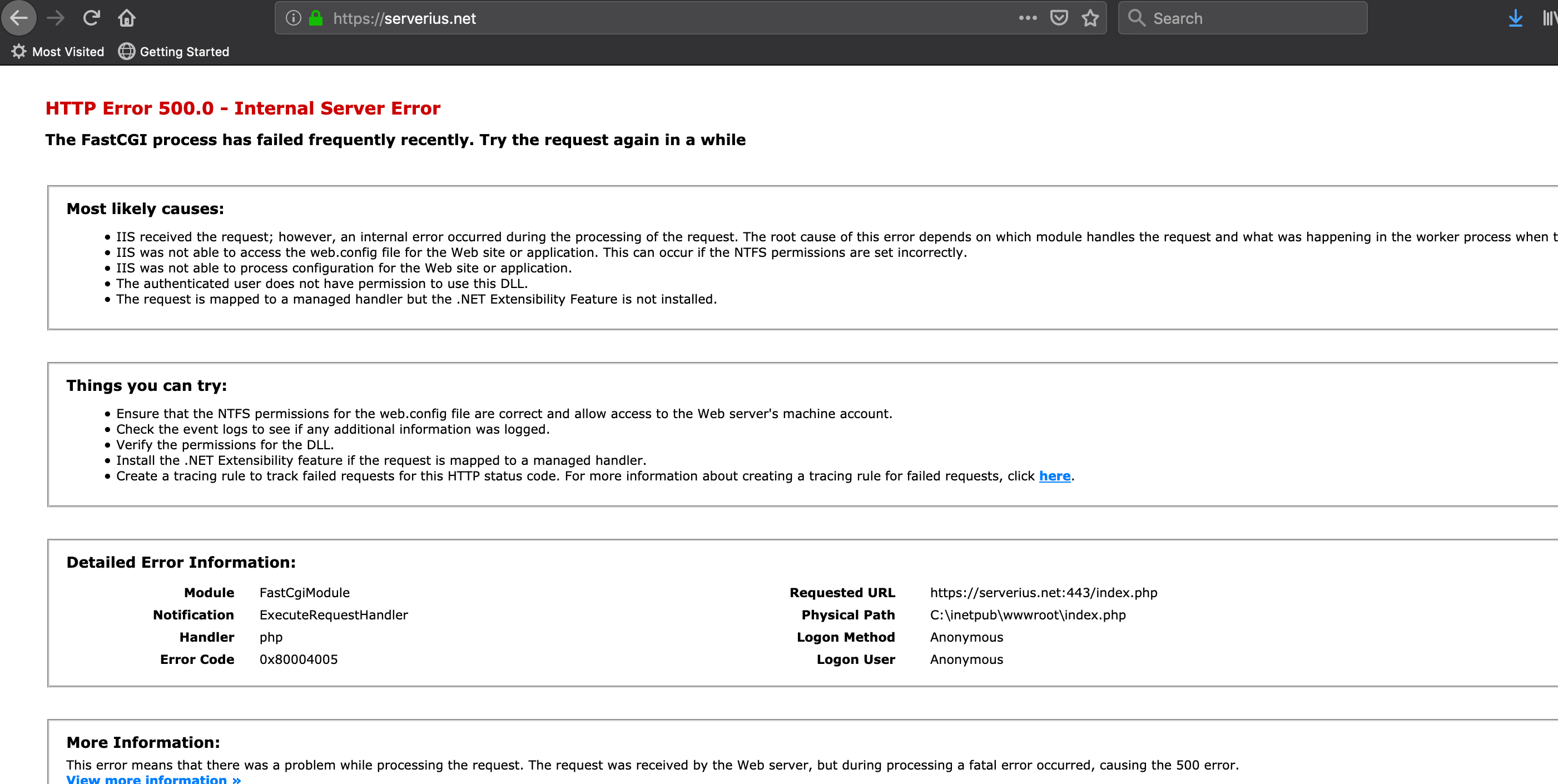Open 'View more information' link
The width and height of the screenshot is (1558, 784).
coord(153,779)
